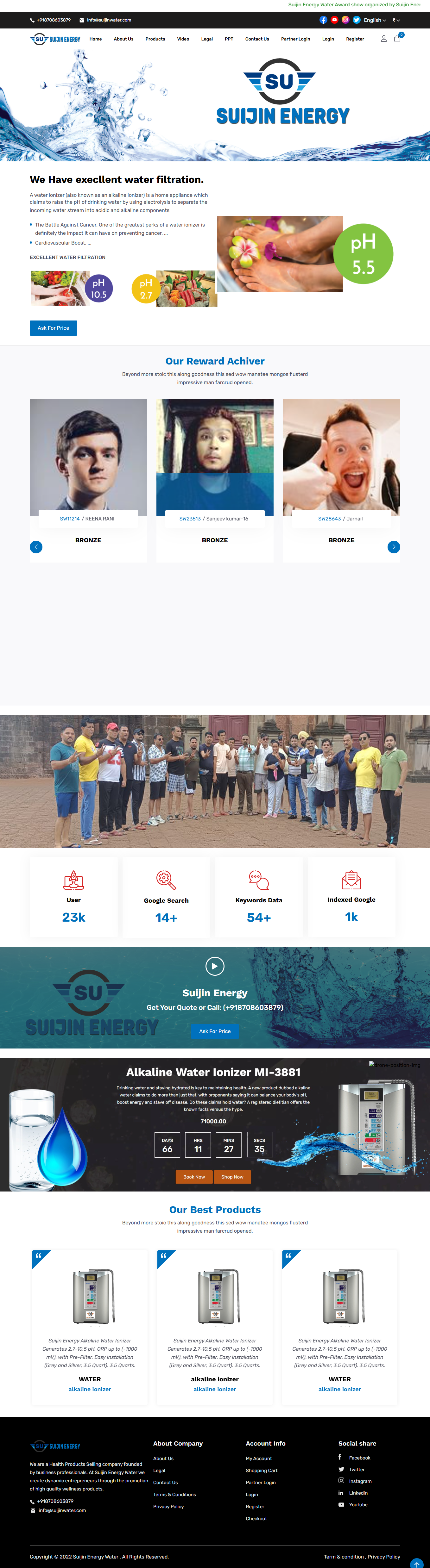Open the shopping cart icon
The image size is (430, 1568).
pyautogui.click(x=398, y=38)
